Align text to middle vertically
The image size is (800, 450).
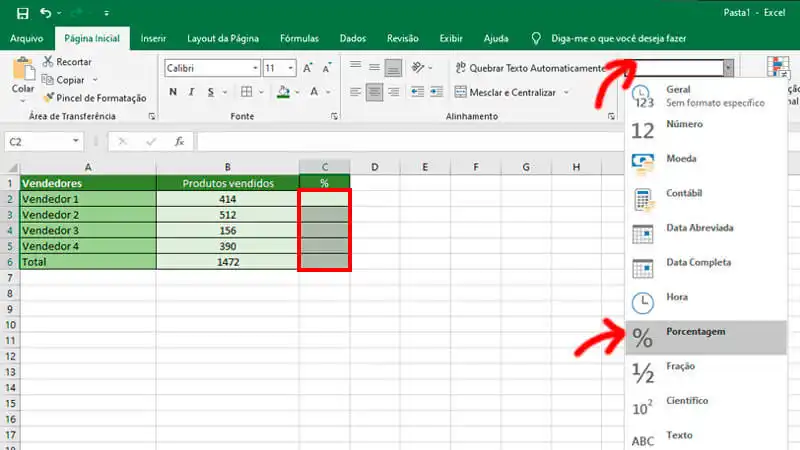click(x=374, y=67)
